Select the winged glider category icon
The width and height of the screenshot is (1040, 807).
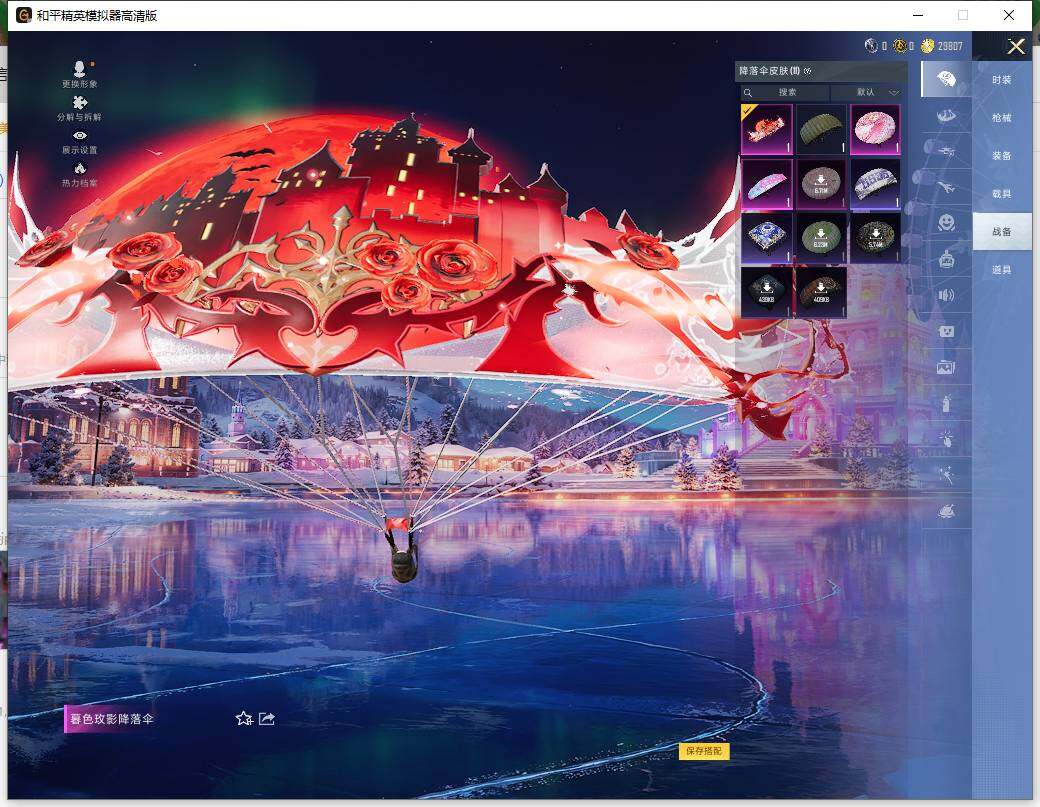[x=946, y=116]
